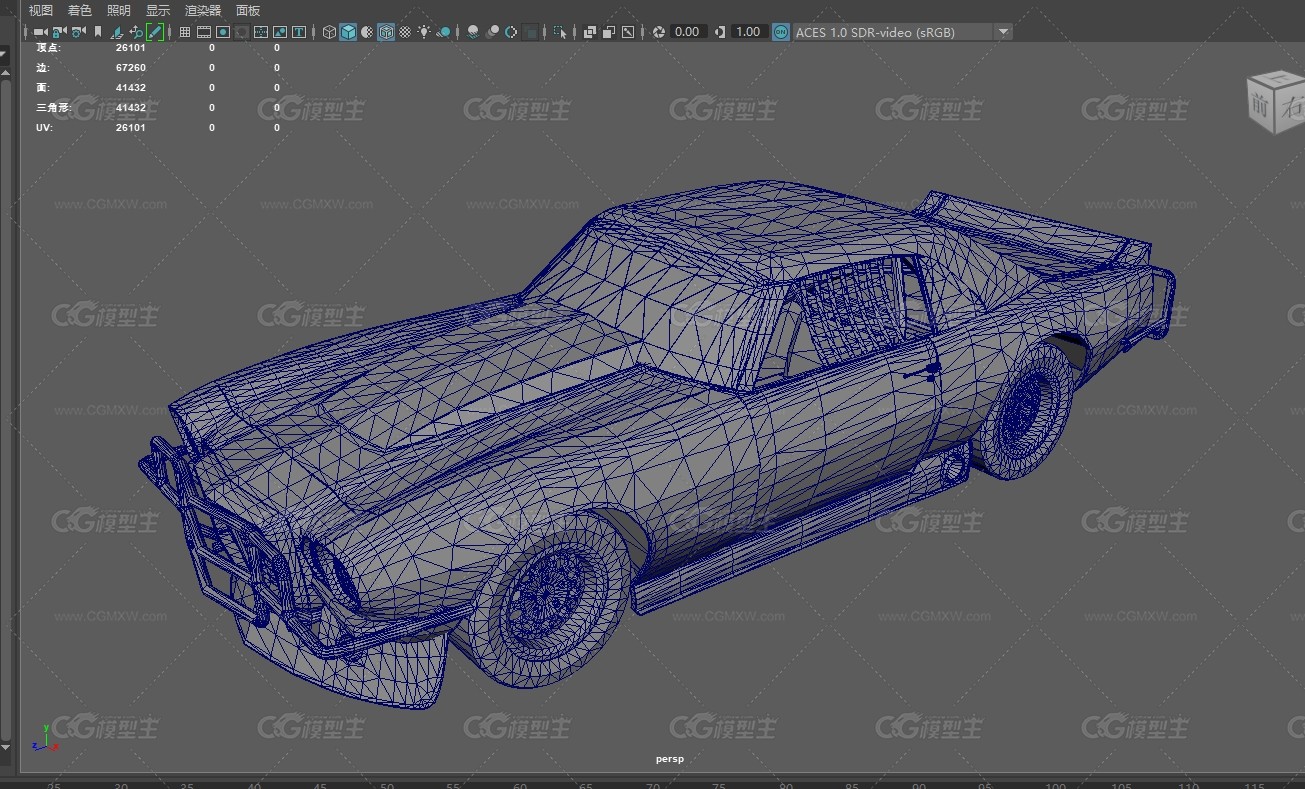
Task: Toggle the Safe Title display
Action: (x=299, y=32)
